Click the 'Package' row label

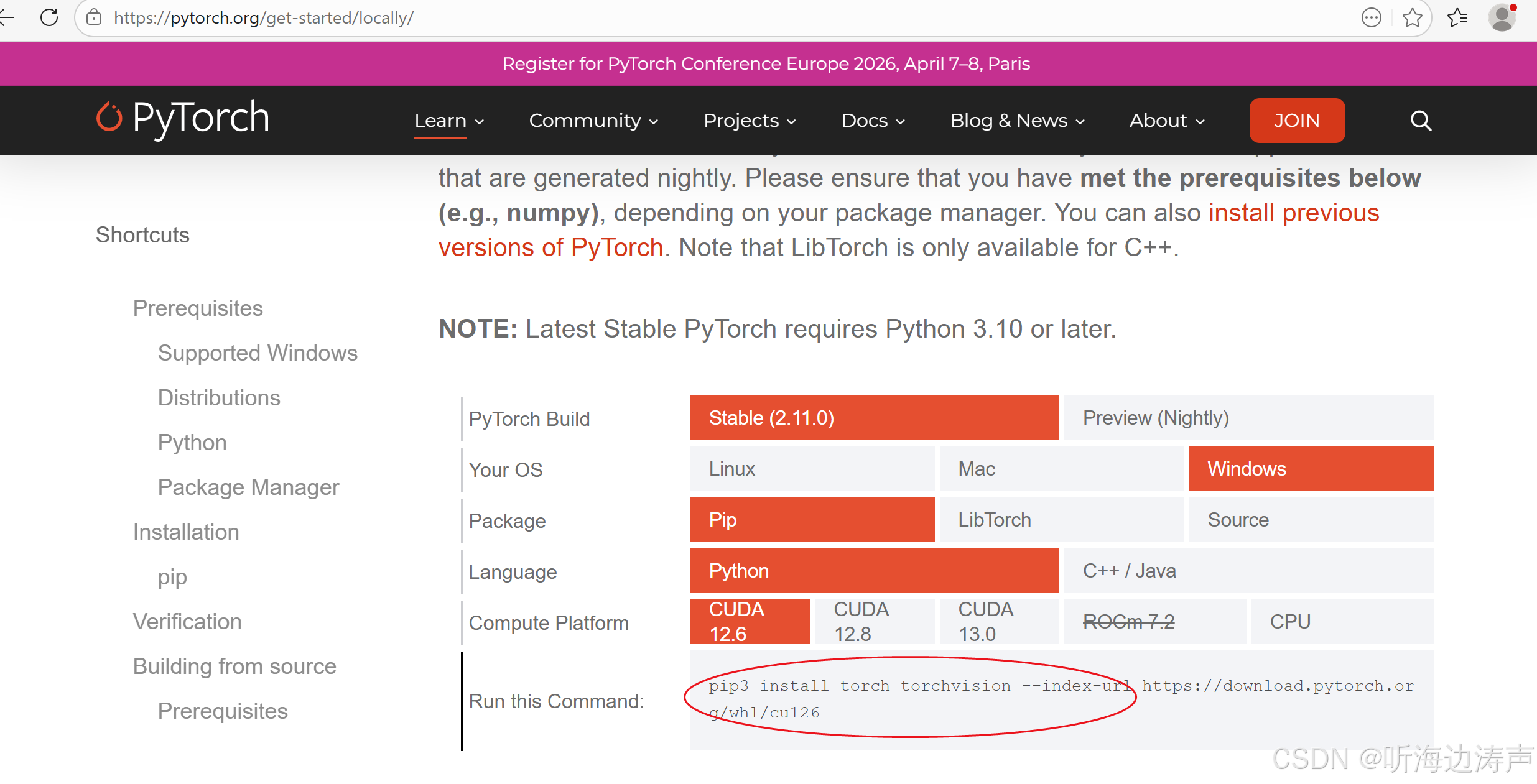(x=507, y=521)
